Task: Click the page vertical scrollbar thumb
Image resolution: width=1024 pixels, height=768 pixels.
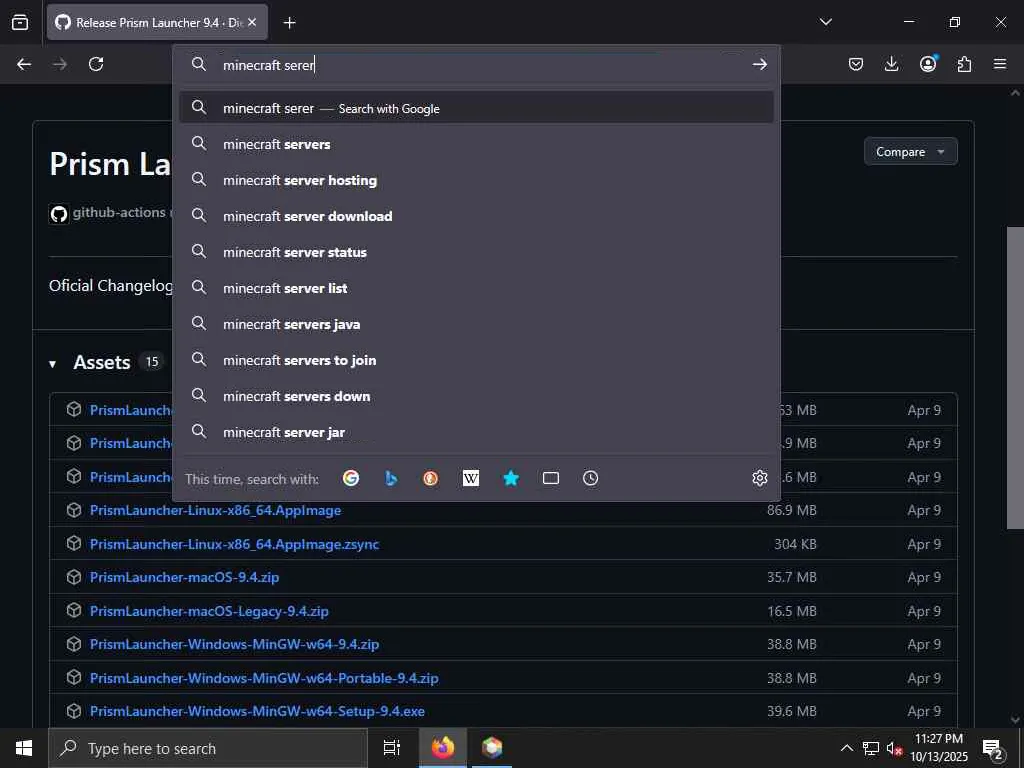Action: [1015, 377]
